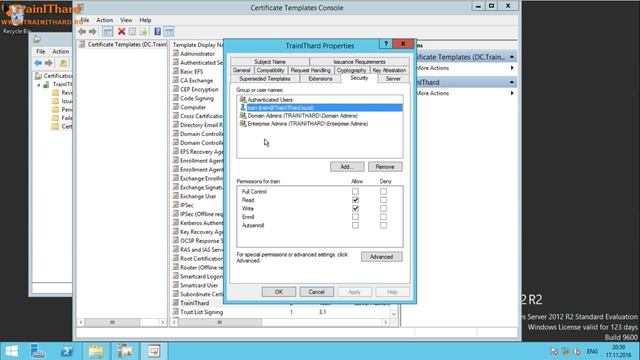Click the Cancel button
This screenshot has width=640, height=360.
pyautogui.click(x=316, y=292)
